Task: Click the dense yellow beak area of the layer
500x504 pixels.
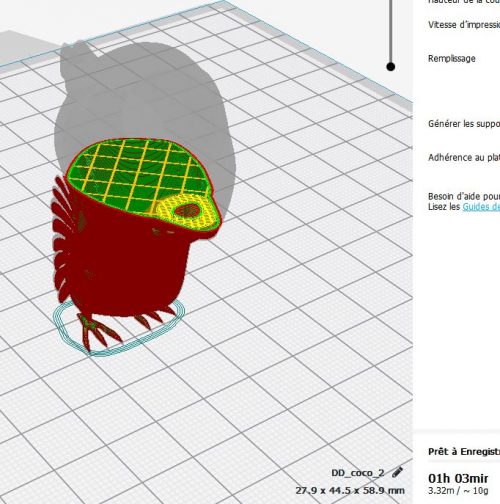Action: [x=187, y=211]
